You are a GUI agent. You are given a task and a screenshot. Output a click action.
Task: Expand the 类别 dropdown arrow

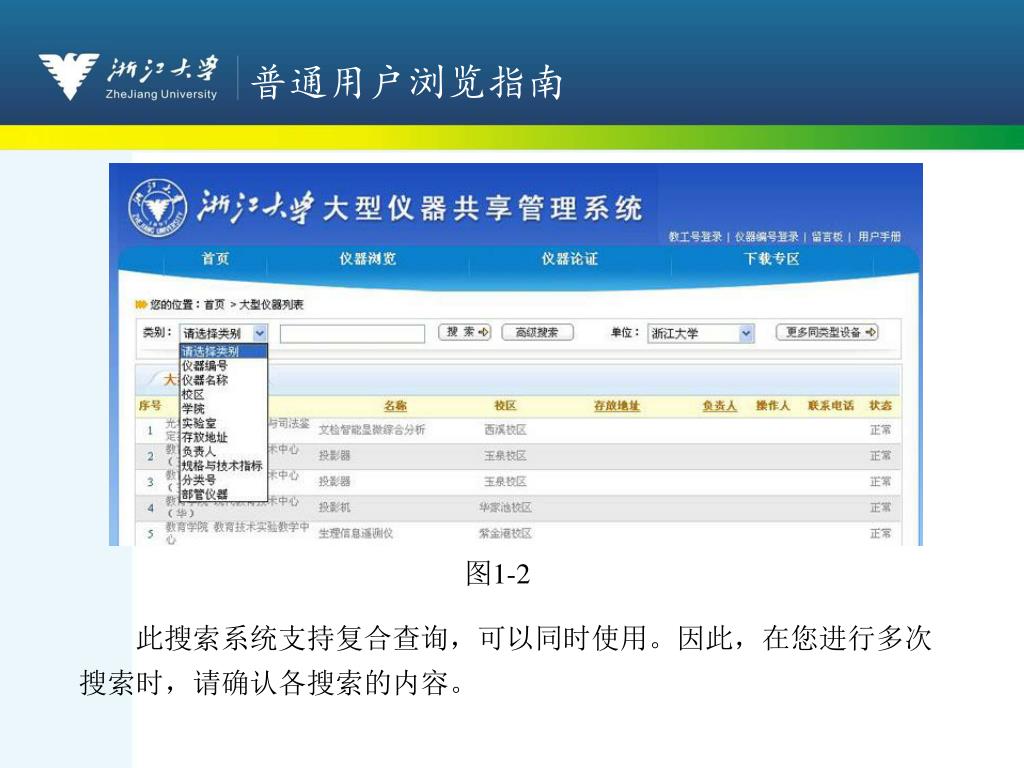pos(260,333)
